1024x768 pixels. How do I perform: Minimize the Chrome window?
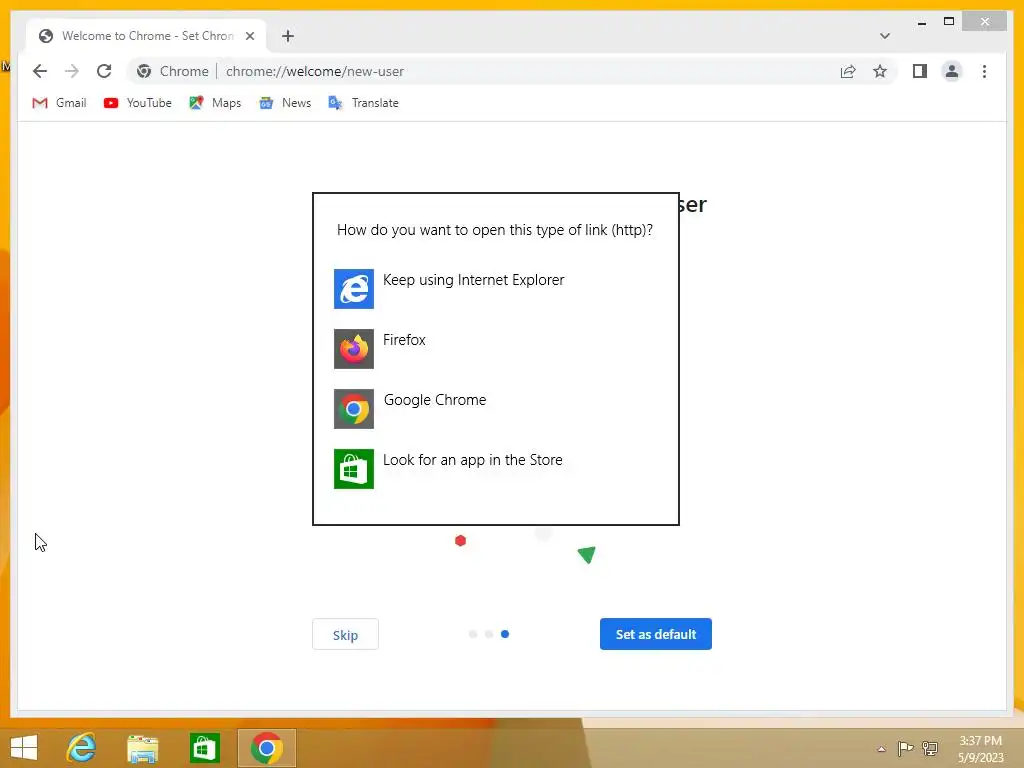pos(921,22)
